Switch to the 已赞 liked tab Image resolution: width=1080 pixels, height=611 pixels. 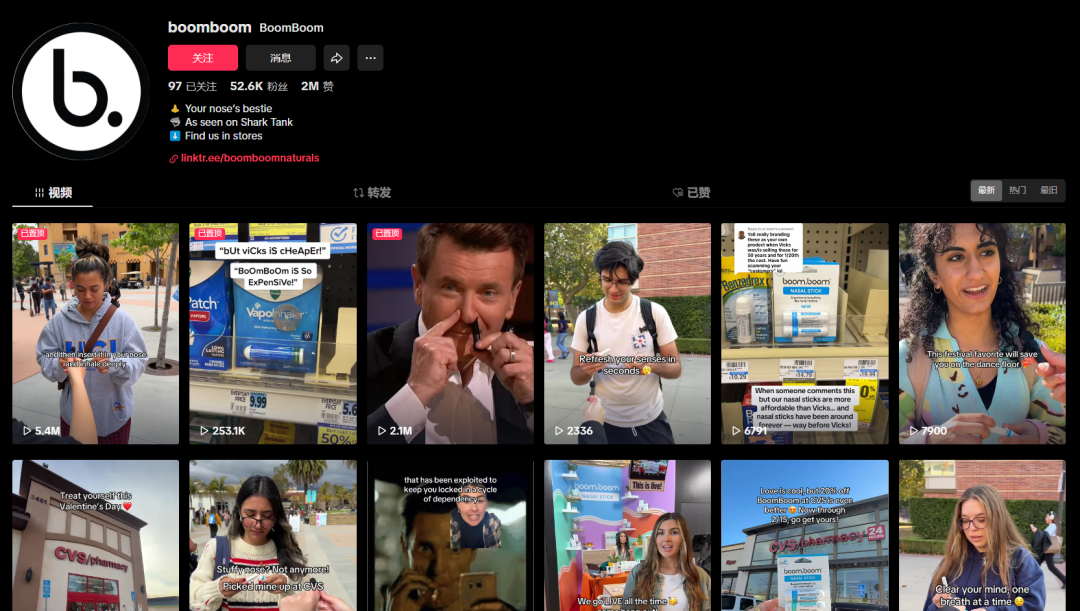coord(692,193)
